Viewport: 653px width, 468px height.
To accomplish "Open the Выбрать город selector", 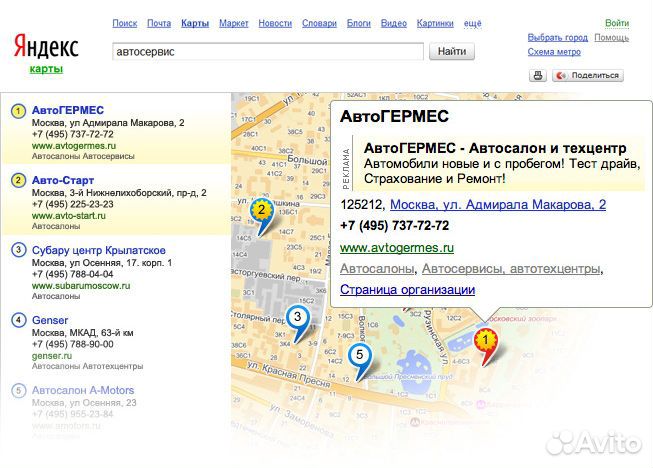I will (x=557, y=38).
